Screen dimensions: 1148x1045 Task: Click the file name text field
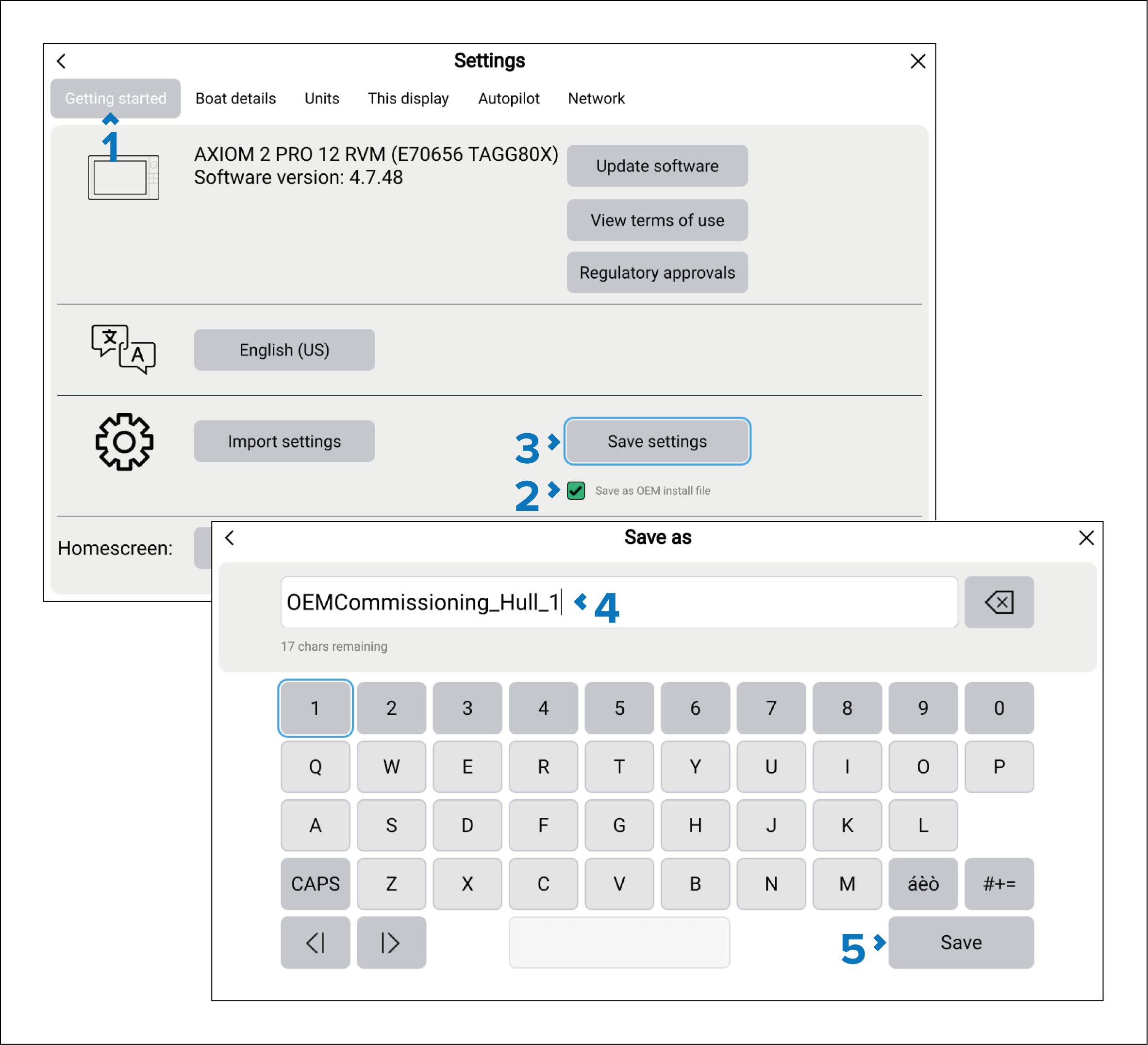click(x=740, y=602)
